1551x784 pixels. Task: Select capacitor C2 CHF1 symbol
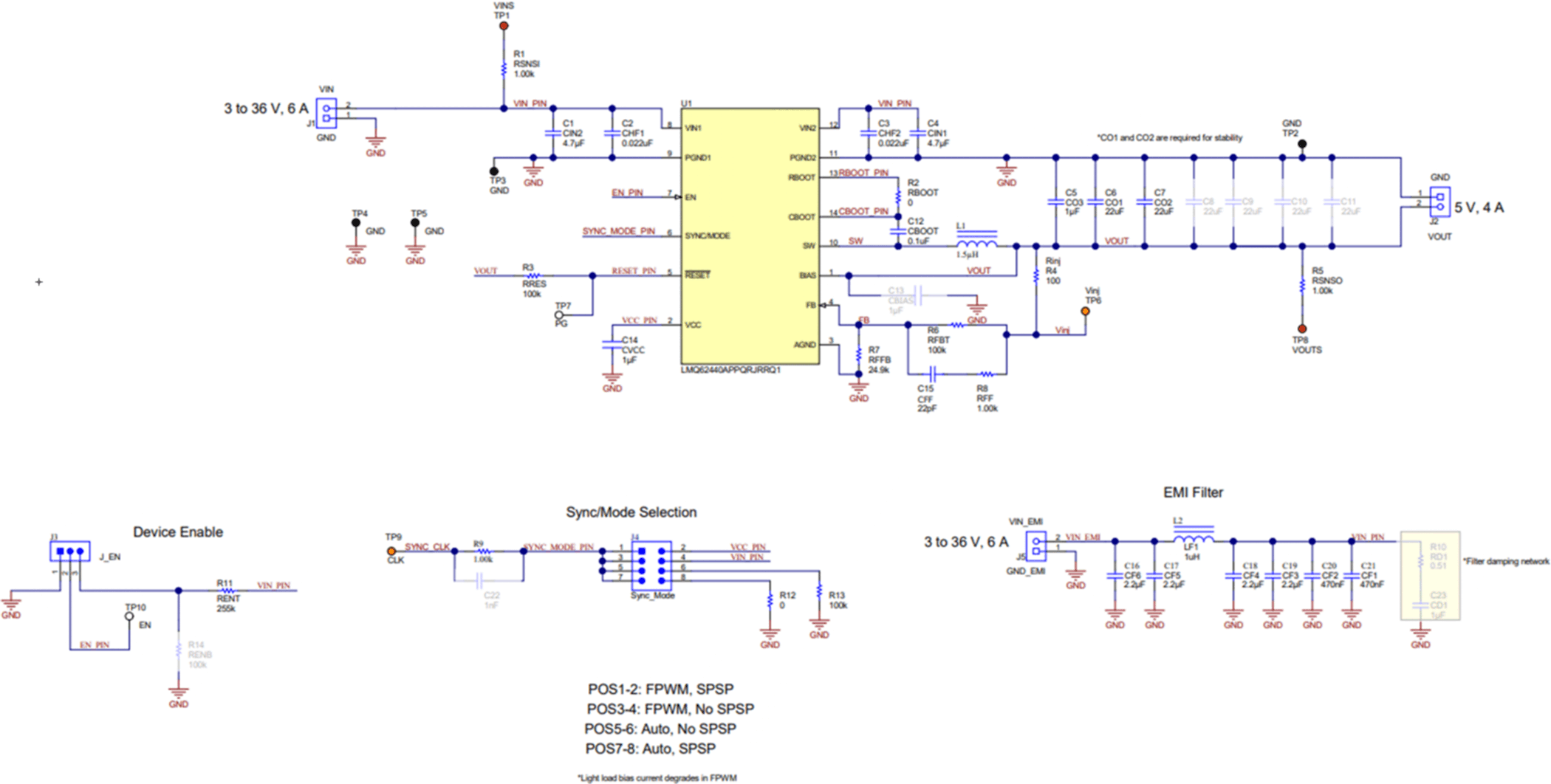point(612,133)
